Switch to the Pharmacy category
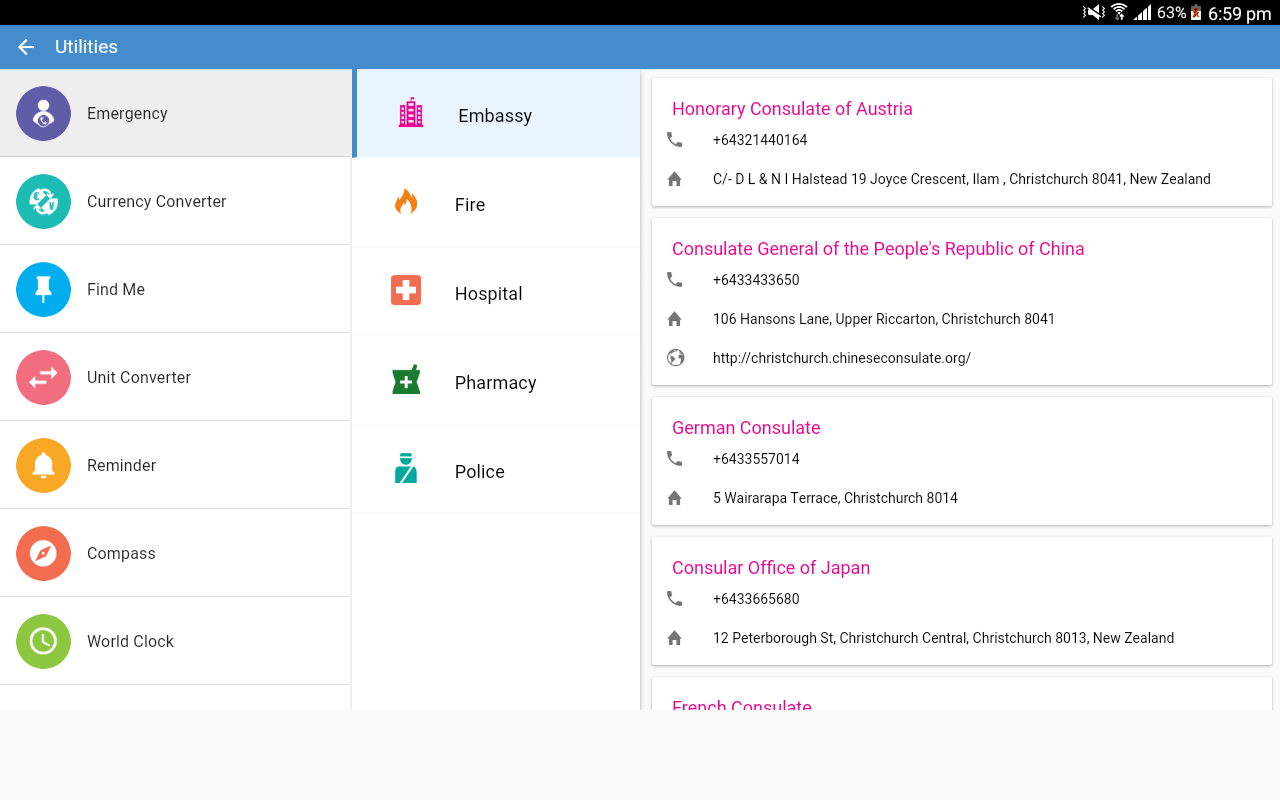 (x=496, y=381)
